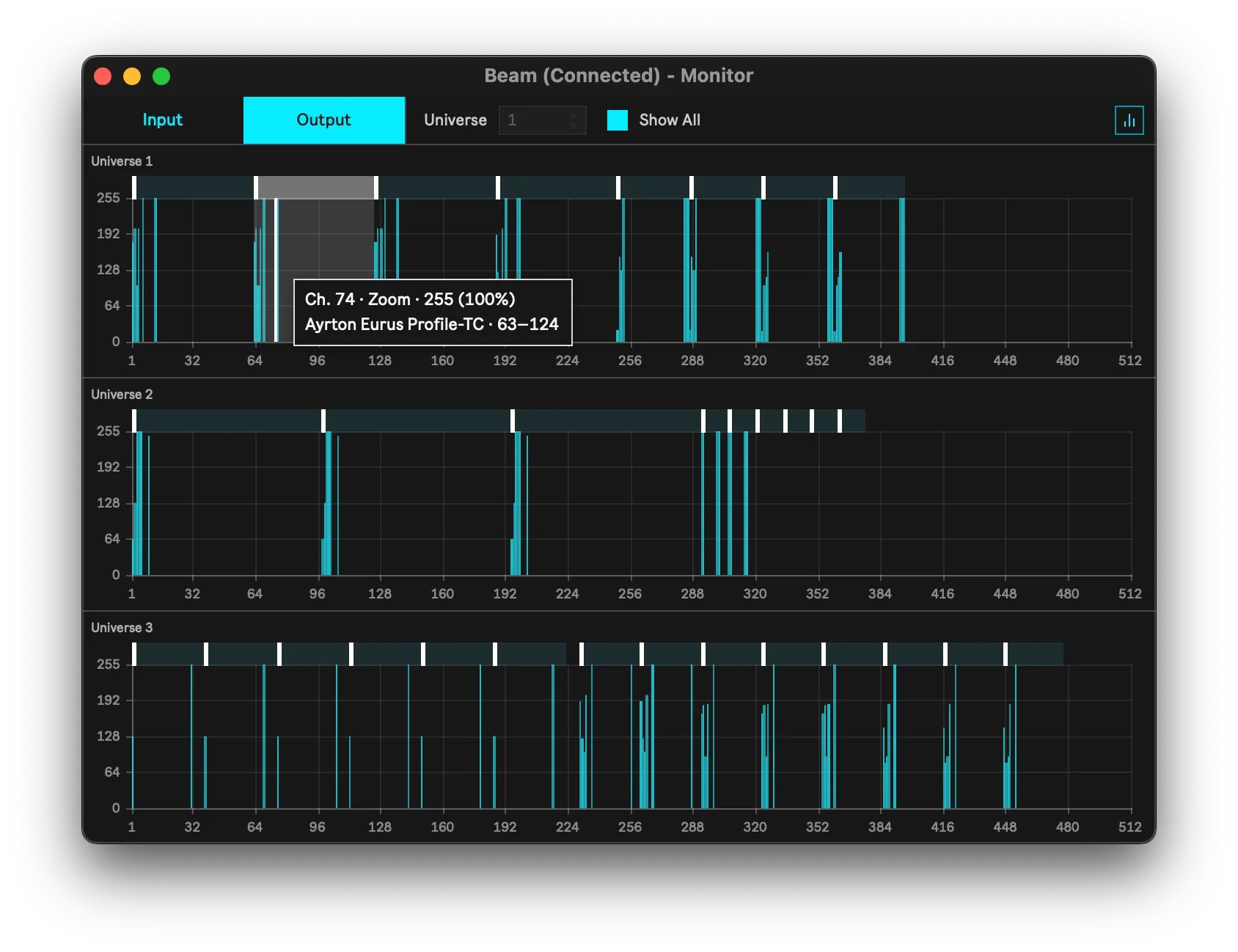The image size is (1238, 952).
Task: Click the 512 axis label in Universe 3
Action: tap(1129, 827)
